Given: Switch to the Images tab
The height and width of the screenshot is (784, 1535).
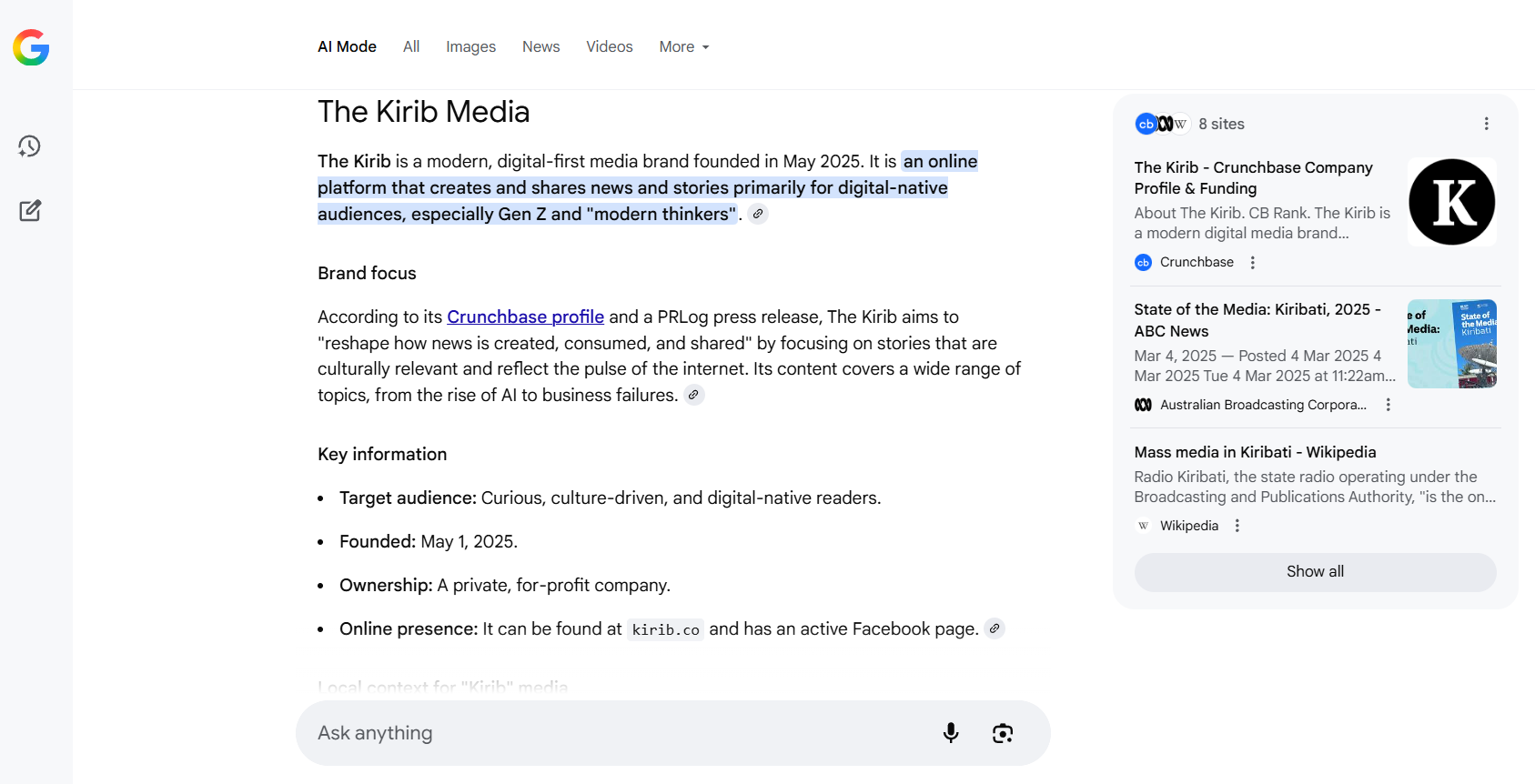Looking at the screenshot, I should click(470, 46).
